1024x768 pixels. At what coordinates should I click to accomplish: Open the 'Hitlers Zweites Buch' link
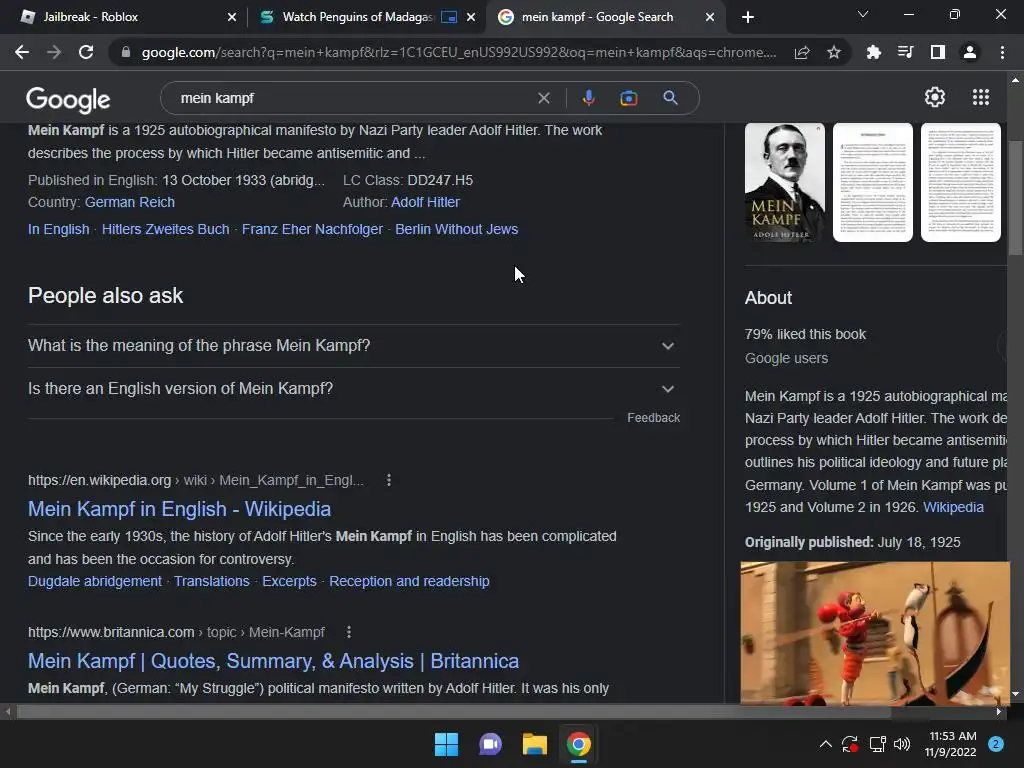165,229
